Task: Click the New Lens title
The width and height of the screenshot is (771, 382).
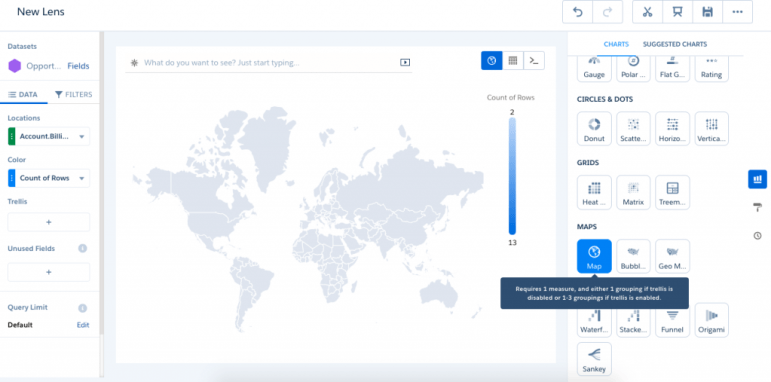Action: click(41, 11)
